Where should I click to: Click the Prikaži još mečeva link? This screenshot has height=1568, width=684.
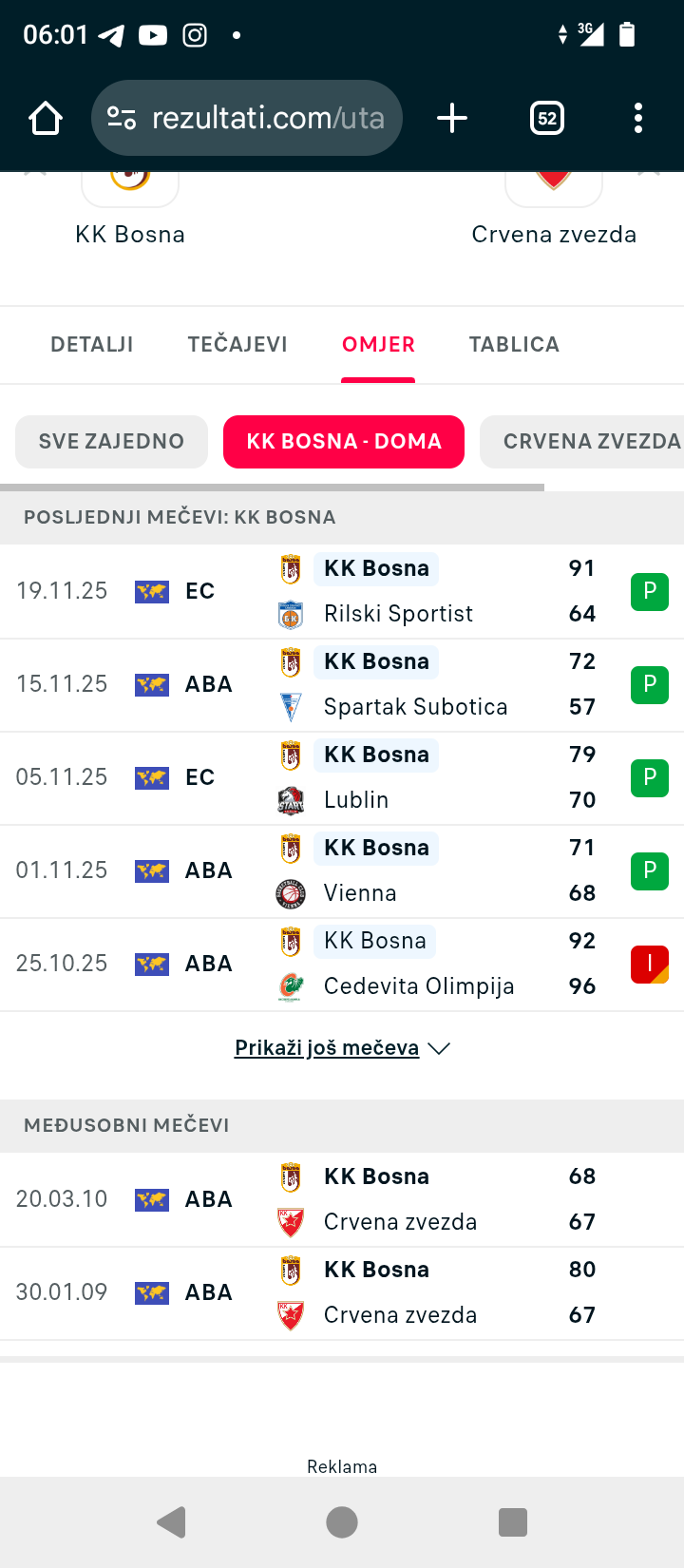327,1048
